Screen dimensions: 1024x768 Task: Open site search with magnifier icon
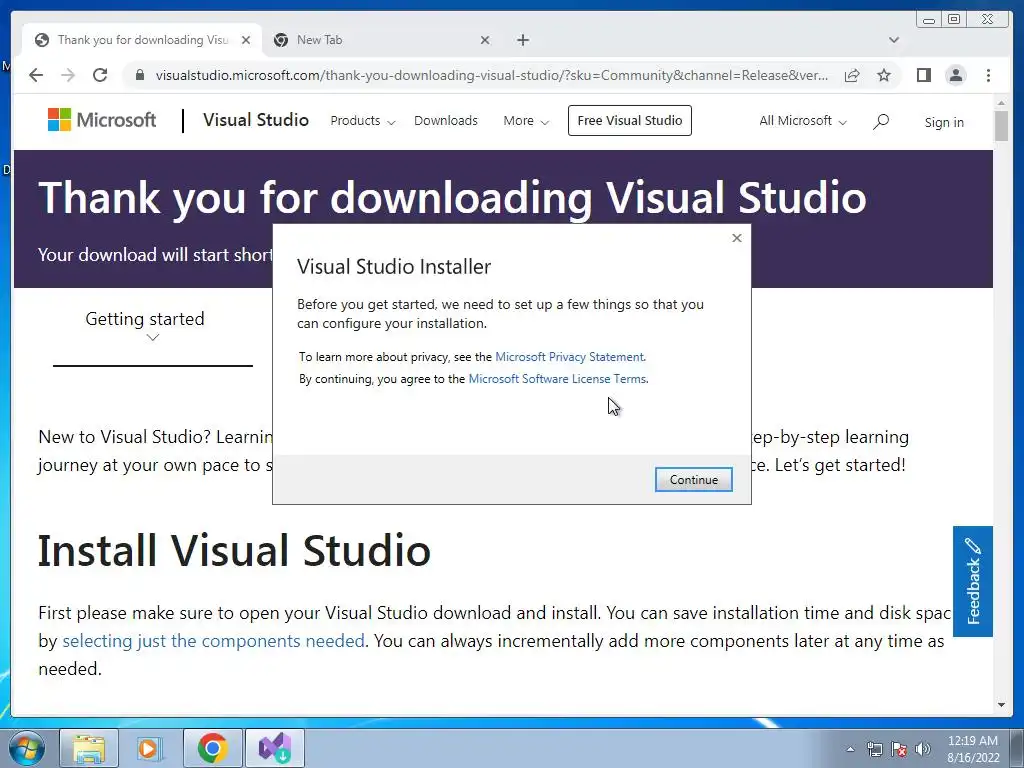click(881, 121)
